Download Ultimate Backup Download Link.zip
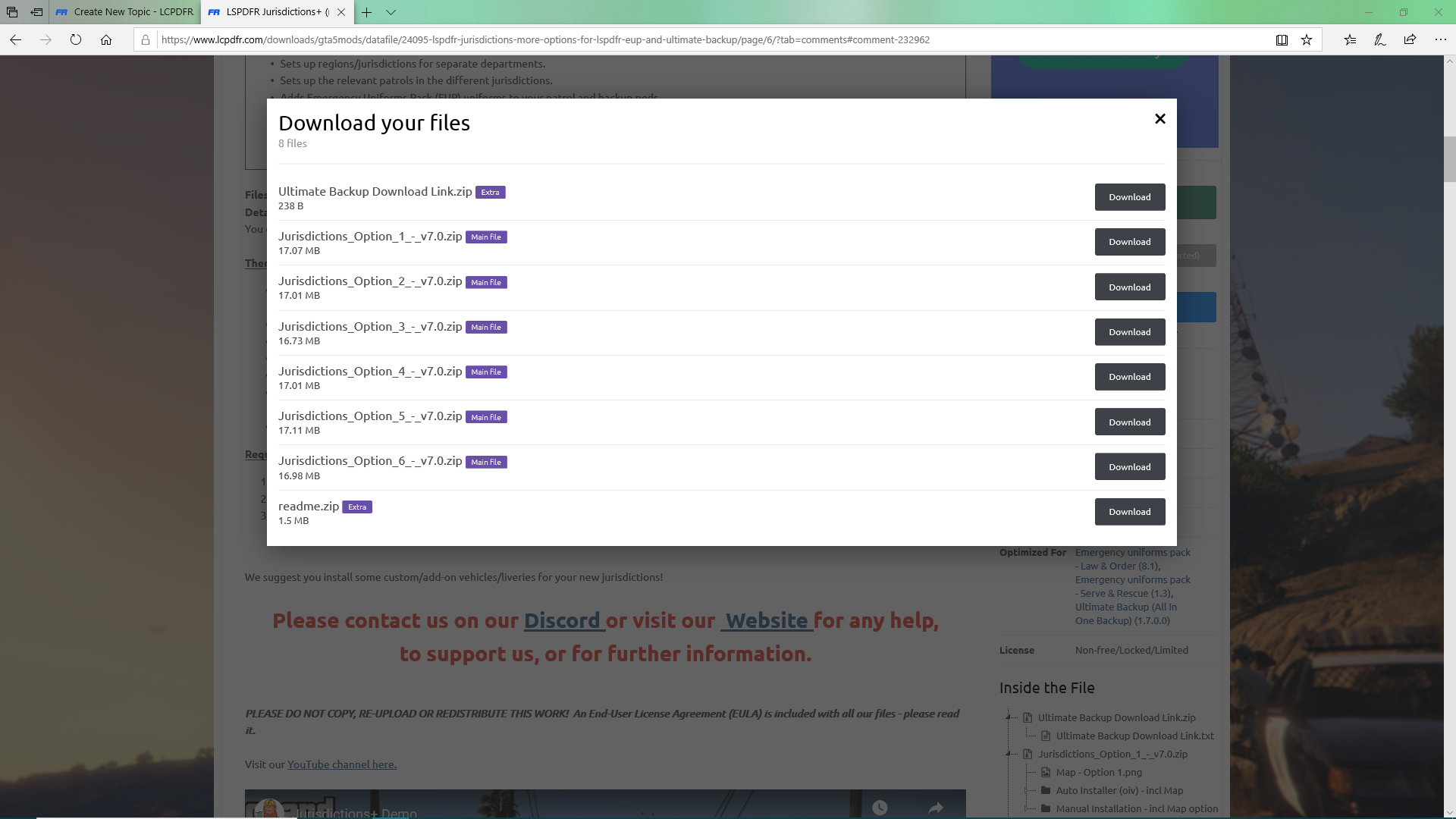Viewport: 1456px width, 819px height. click(1129, 197)
